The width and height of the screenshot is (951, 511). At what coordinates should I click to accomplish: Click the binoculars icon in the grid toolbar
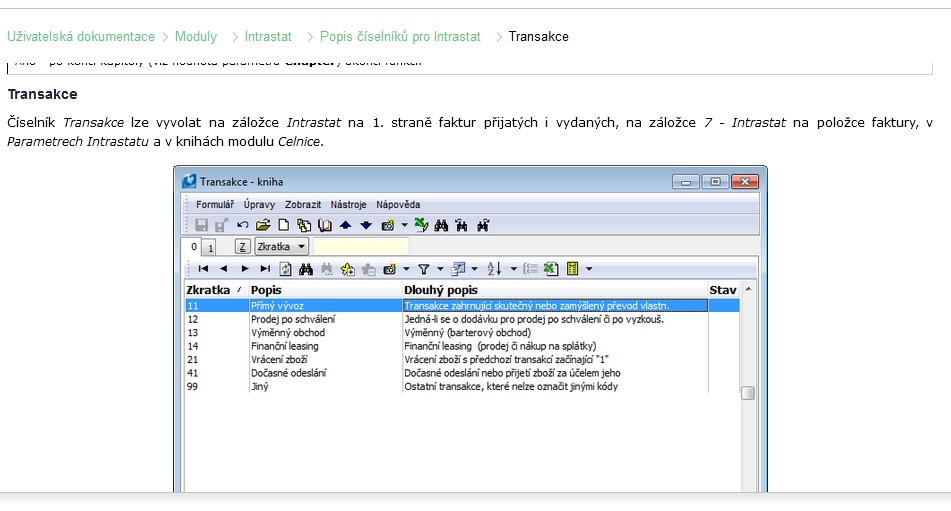point(306,269)
